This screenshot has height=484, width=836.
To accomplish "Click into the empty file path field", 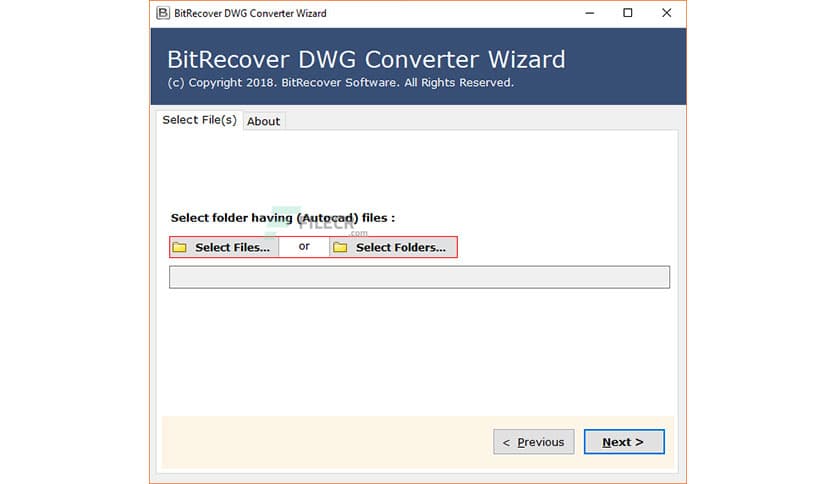I will tap(420, 277).
